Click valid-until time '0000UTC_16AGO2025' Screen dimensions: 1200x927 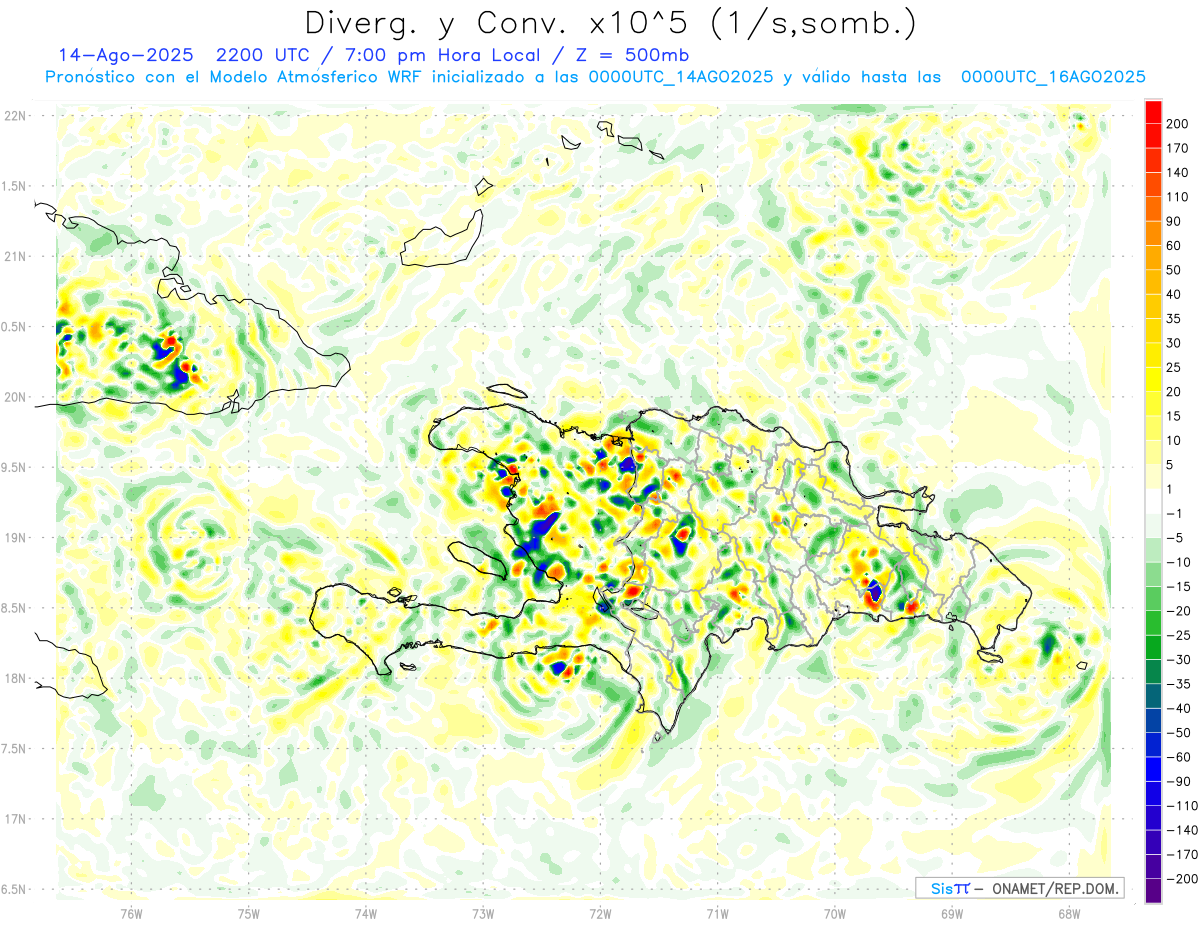[x=1053, y=77]
